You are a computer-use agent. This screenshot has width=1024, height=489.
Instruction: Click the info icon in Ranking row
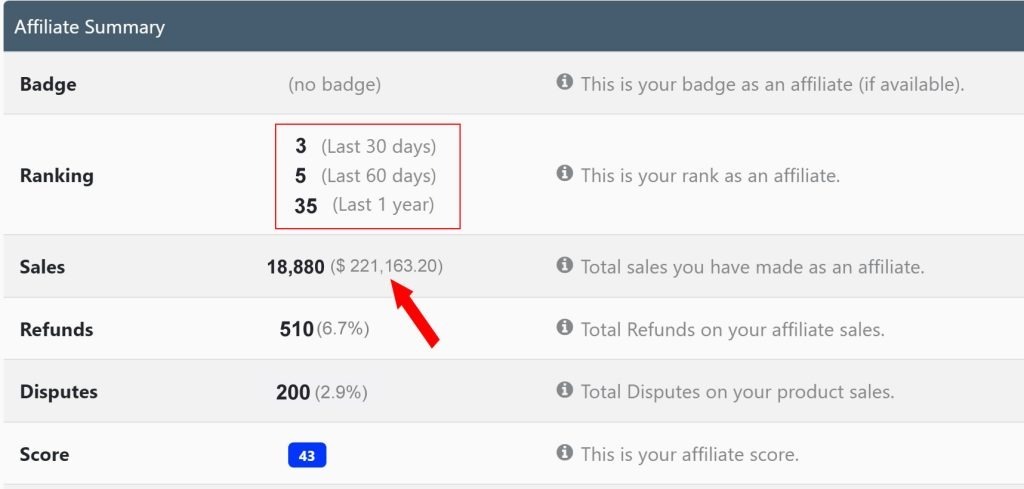564,173
